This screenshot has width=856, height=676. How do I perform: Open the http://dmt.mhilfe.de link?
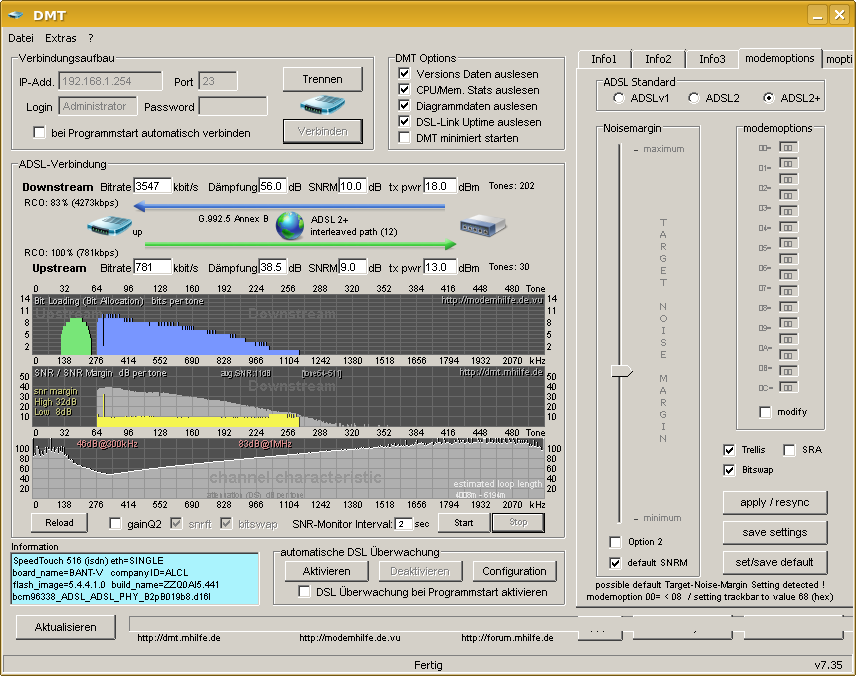click(179, 638)
